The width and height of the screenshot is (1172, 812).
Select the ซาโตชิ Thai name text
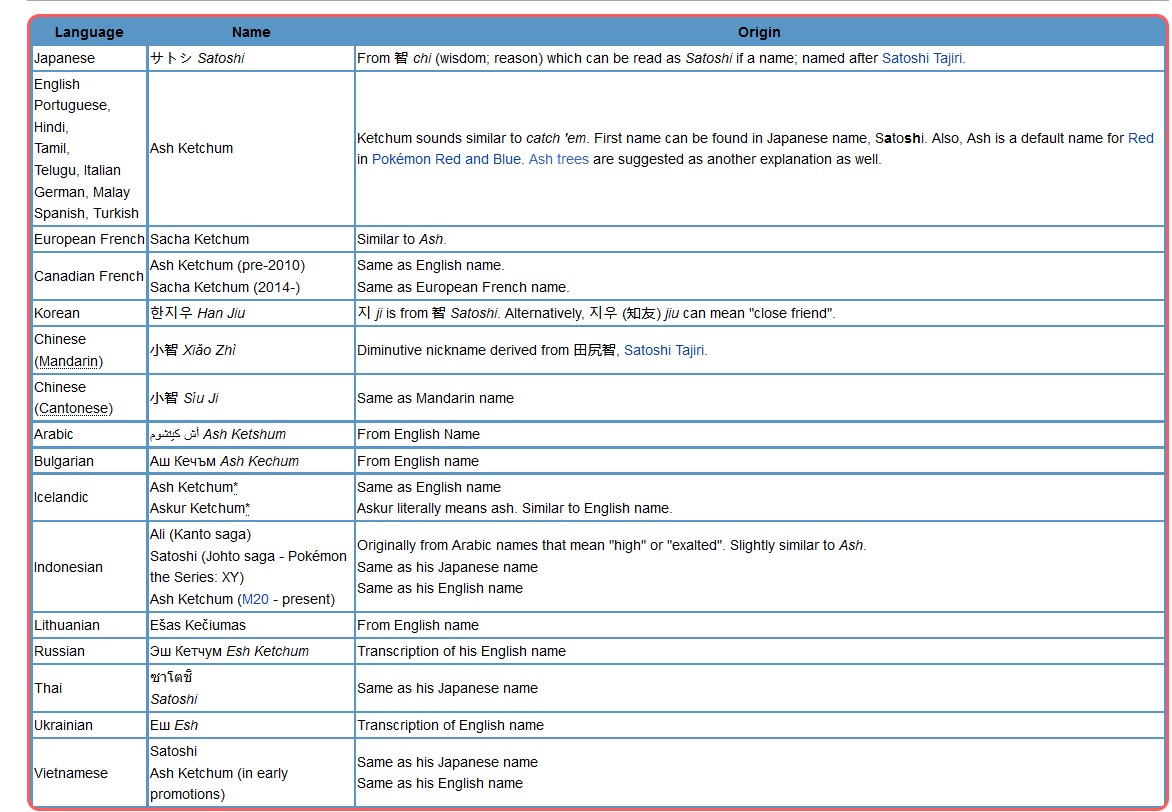171,677
